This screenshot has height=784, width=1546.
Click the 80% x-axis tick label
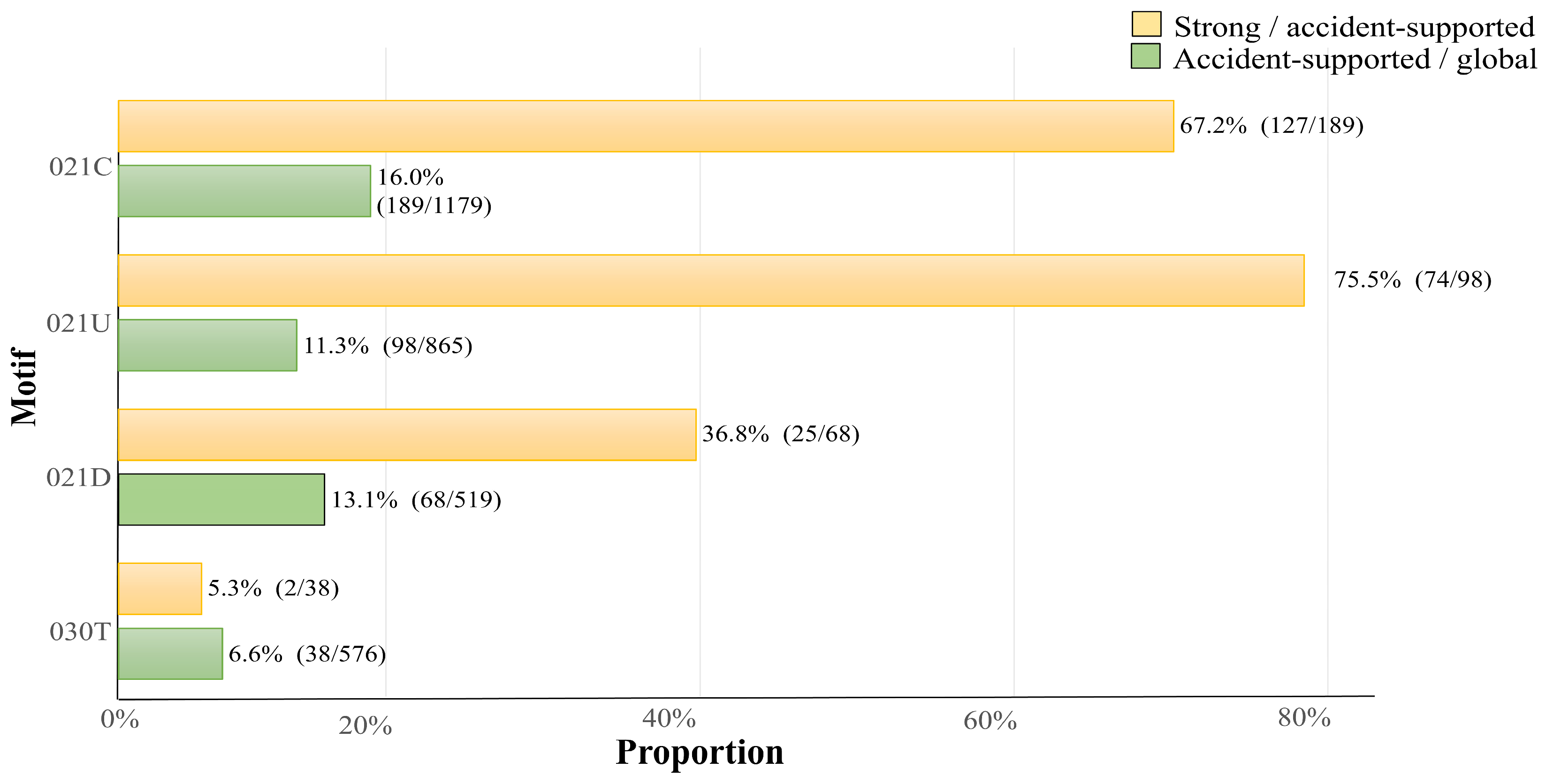tap(1304, 717)
